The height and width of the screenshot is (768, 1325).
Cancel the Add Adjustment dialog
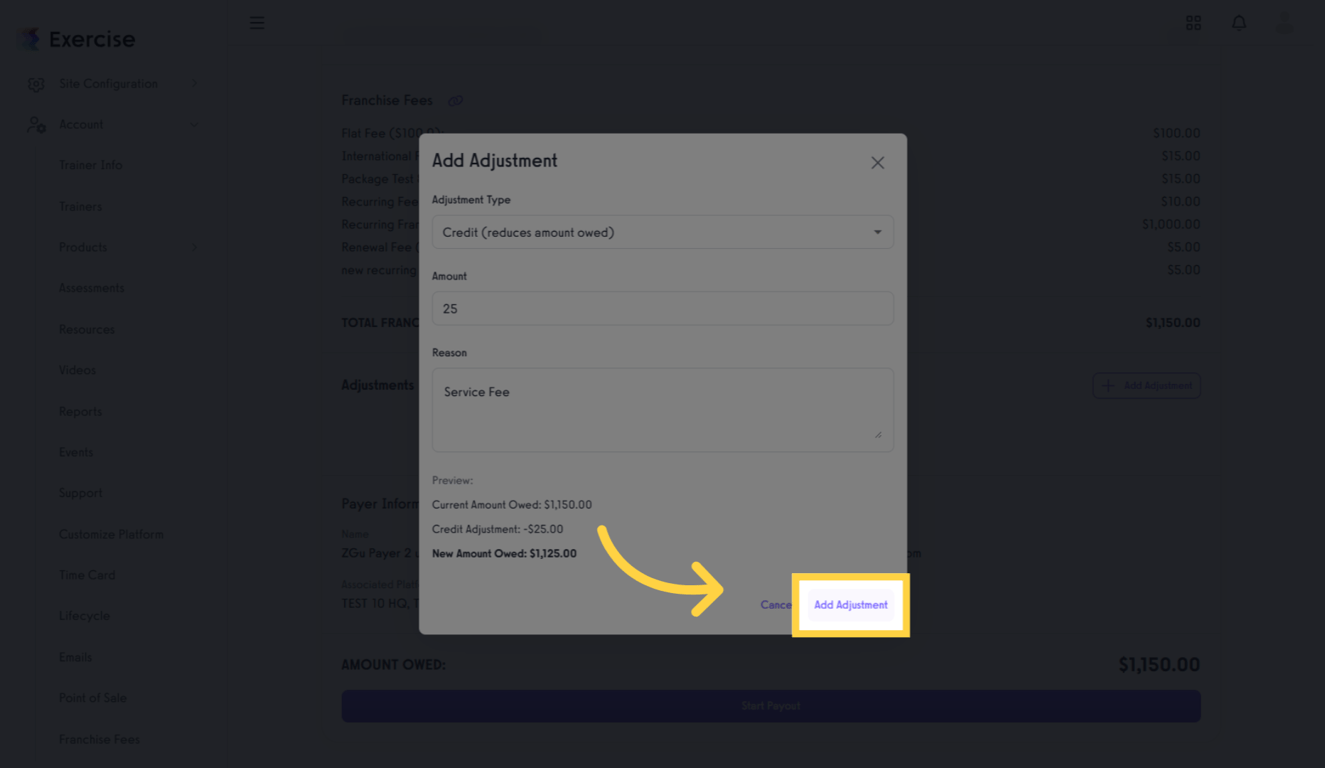pyautogui.click(x=775, y=604)
